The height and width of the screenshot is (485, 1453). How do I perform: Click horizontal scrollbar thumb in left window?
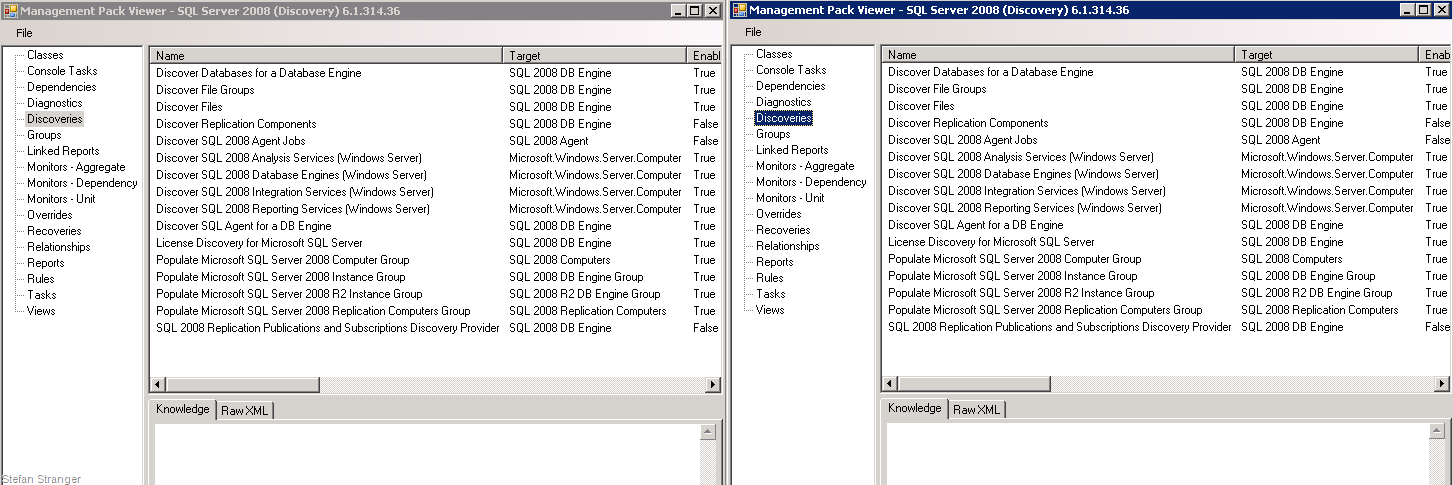(242, 385)
